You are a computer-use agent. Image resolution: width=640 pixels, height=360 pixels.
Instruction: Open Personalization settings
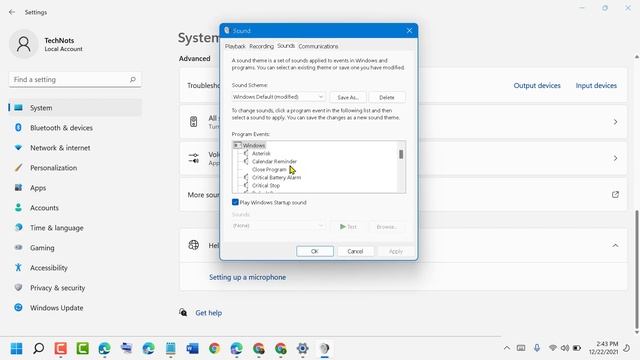75,168
